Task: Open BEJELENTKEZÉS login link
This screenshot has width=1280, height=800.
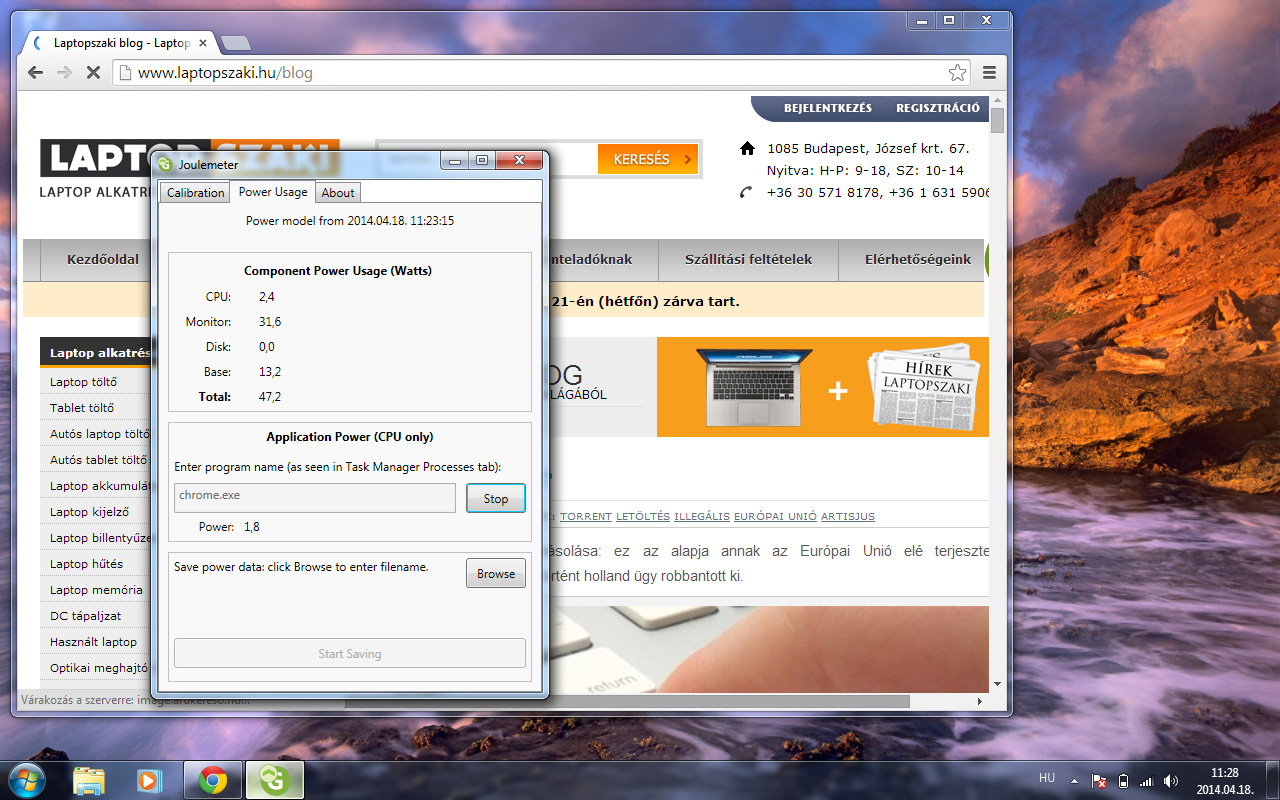Action: (827, 108)
